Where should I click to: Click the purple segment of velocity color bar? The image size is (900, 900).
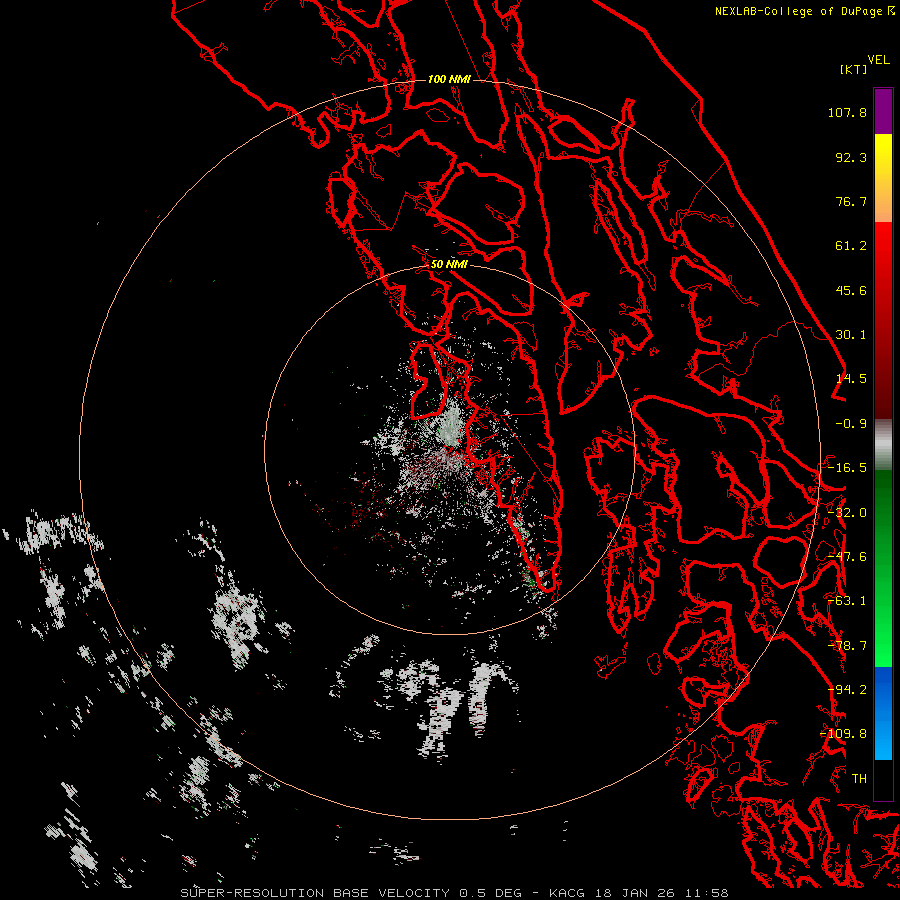(x=883, y=111)
